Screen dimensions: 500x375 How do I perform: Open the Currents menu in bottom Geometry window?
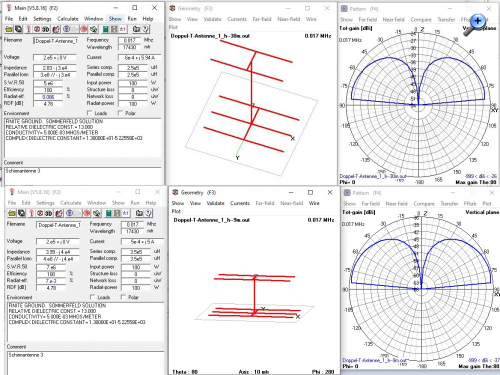pos(240,203)
